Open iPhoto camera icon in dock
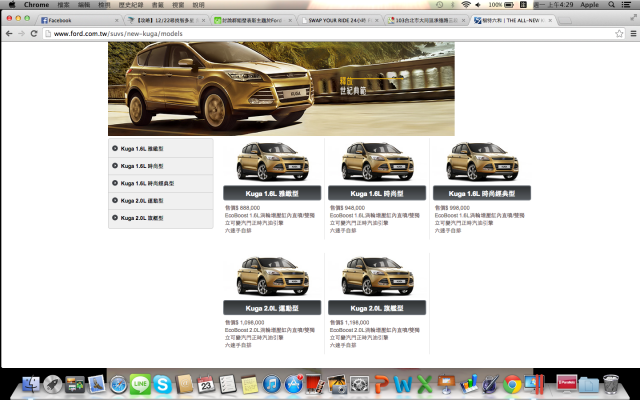The image size is (640, 400). coord(337,384)
